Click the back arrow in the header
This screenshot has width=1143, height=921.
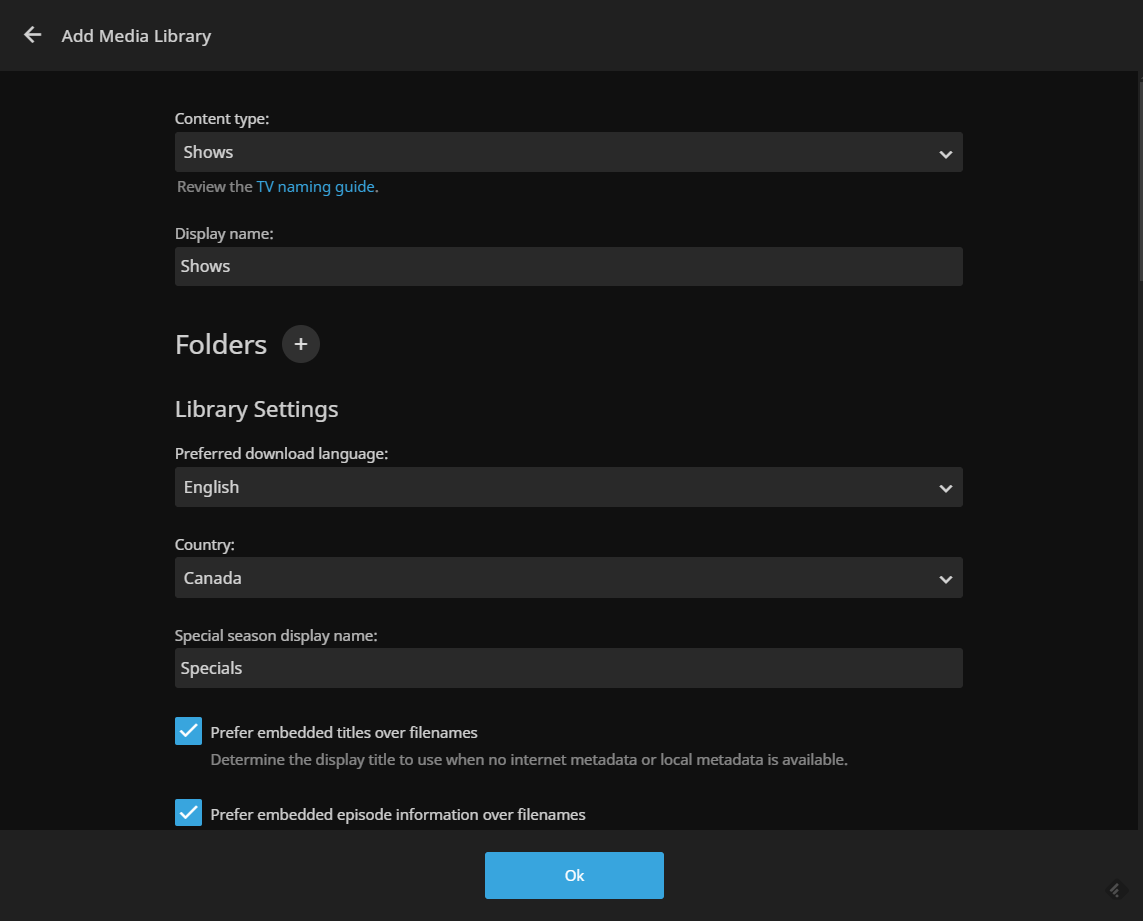pyautogui.click(x=33, y=35)
